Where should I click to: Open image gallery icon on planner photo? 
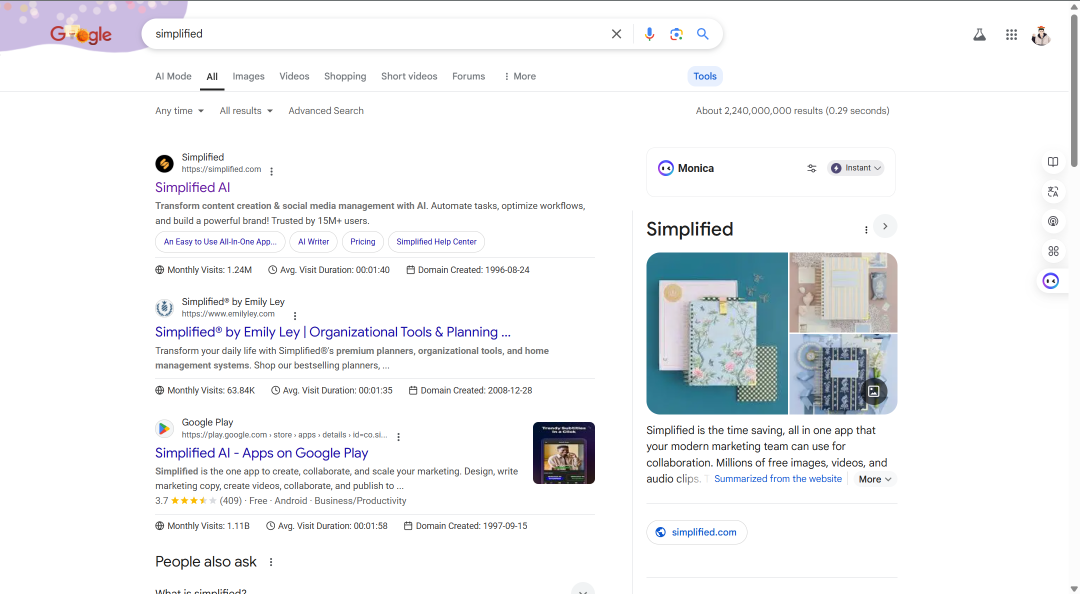873,391
